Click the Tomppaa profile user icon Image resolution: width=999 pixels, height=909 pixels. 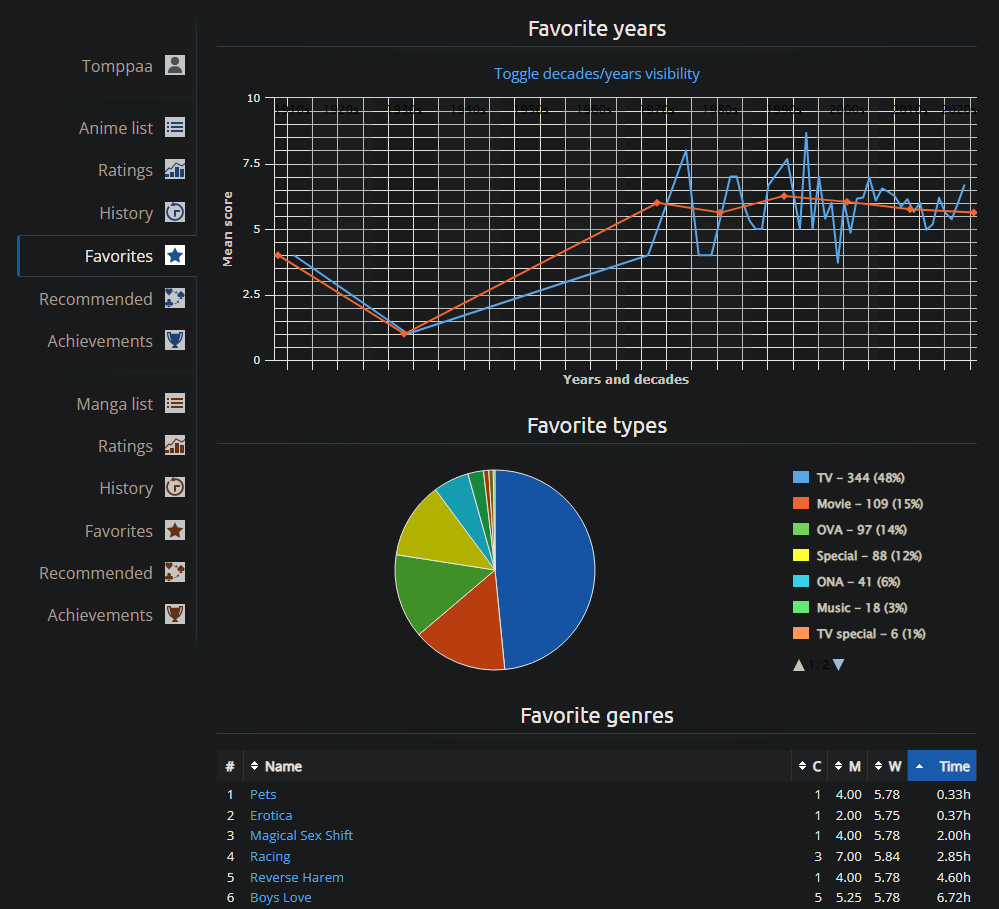tap(175, 66)
